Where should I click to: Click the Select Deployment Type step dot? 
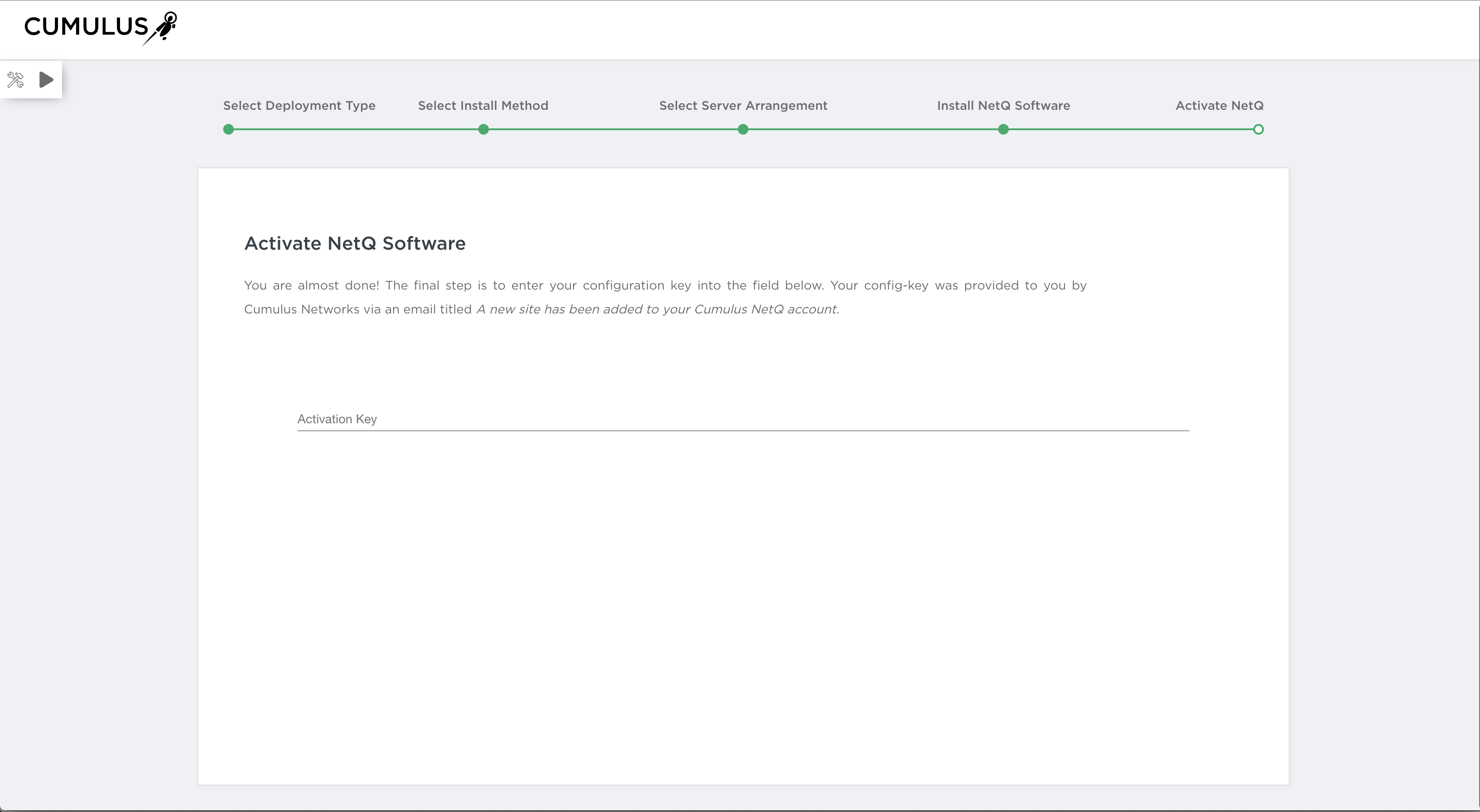tap(229, 129)
